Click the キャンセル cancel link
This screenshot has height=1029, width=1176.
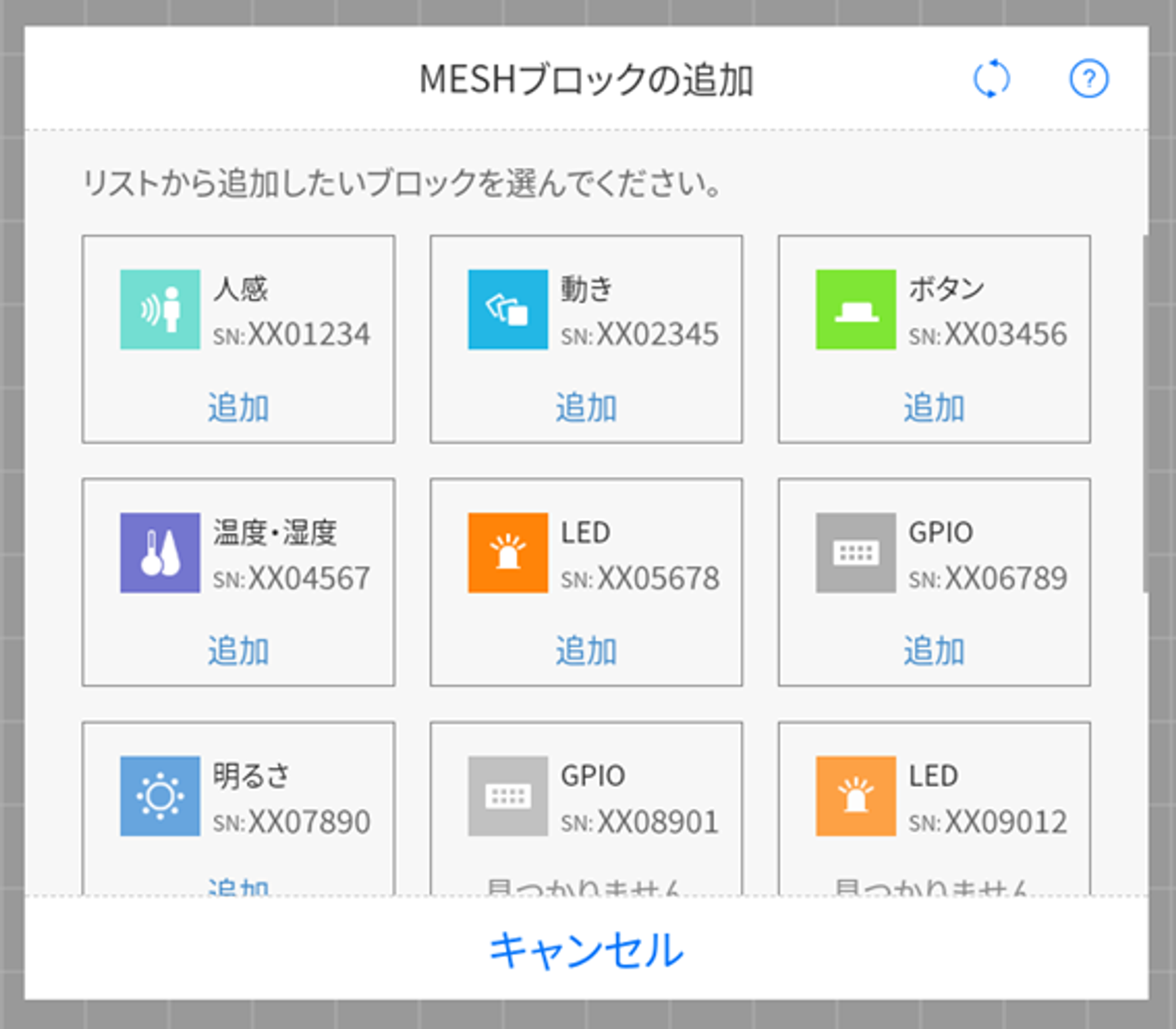click(x=586, y=950)
